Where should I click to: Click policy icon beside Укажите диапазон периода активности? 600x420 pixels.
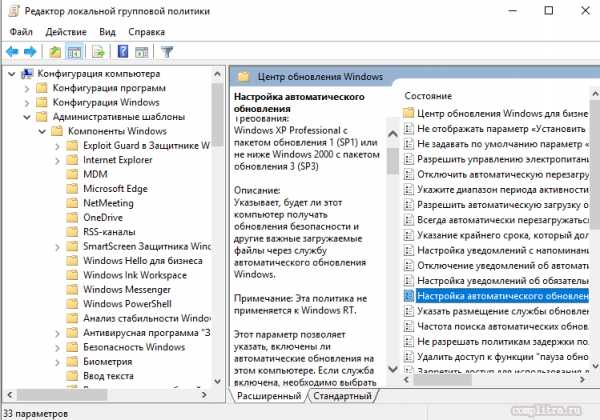[409, 189]
